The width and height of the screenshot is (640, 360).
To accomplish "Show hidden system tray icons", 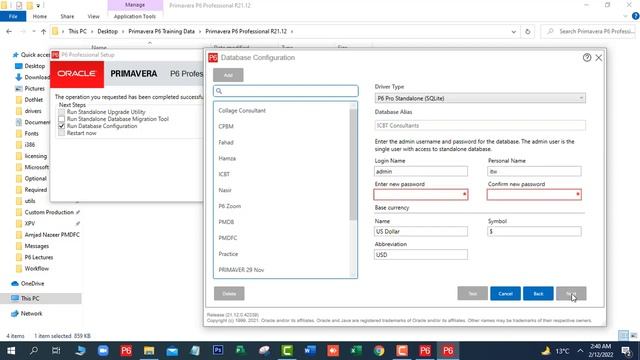I will pos(580,351).
